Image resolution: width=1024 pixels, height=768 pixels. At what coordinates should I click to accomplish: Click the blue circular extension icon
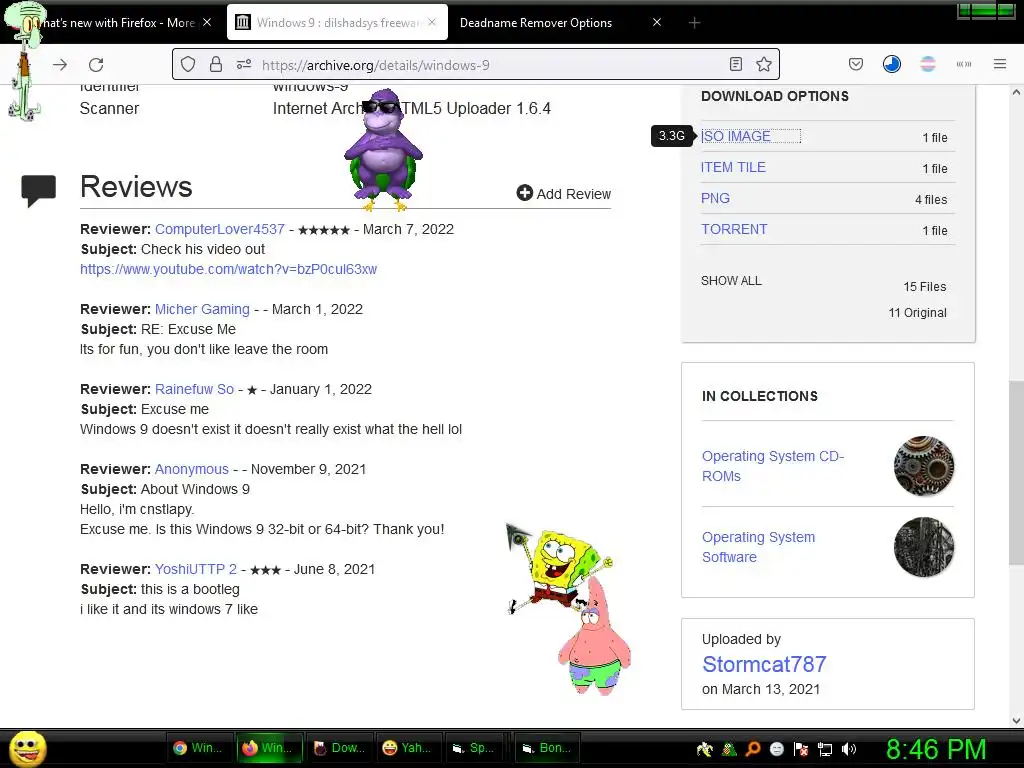[891, 64]
